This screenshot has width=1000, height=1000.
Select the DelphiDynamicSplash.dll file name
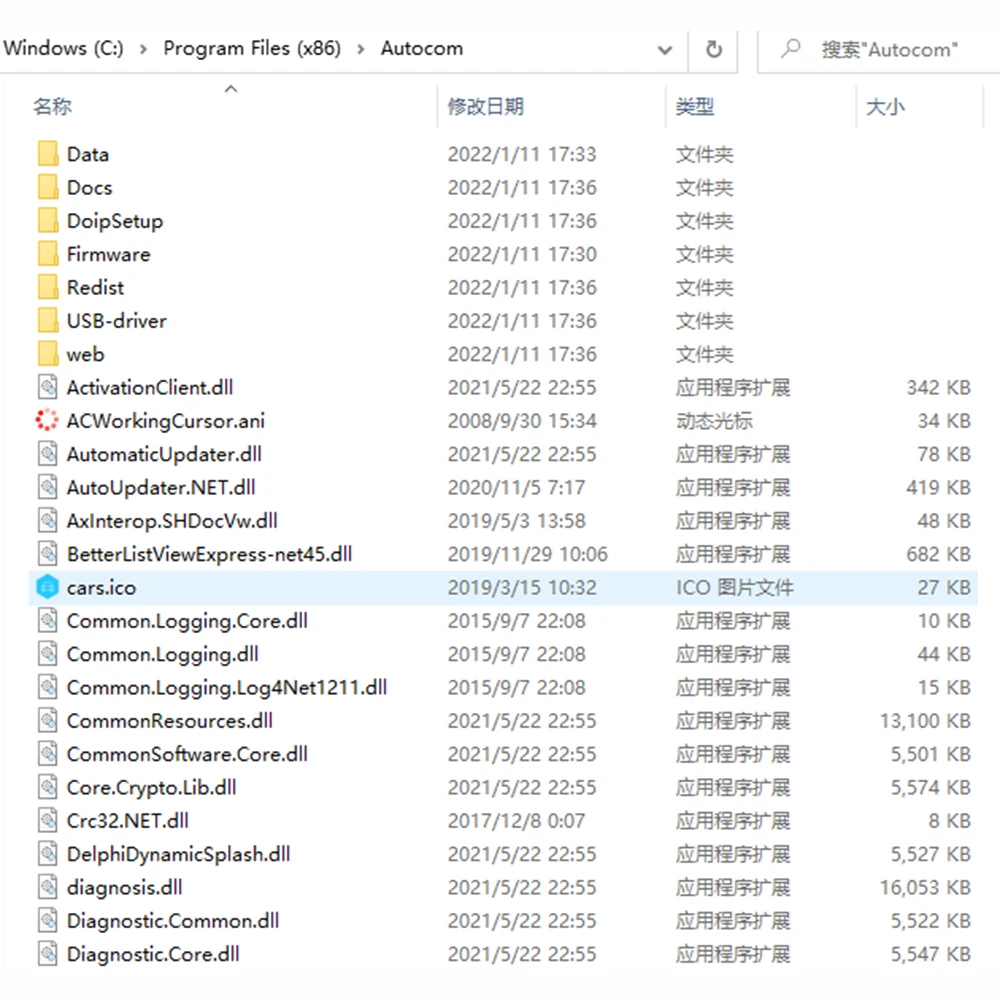[x=179, y=854]
